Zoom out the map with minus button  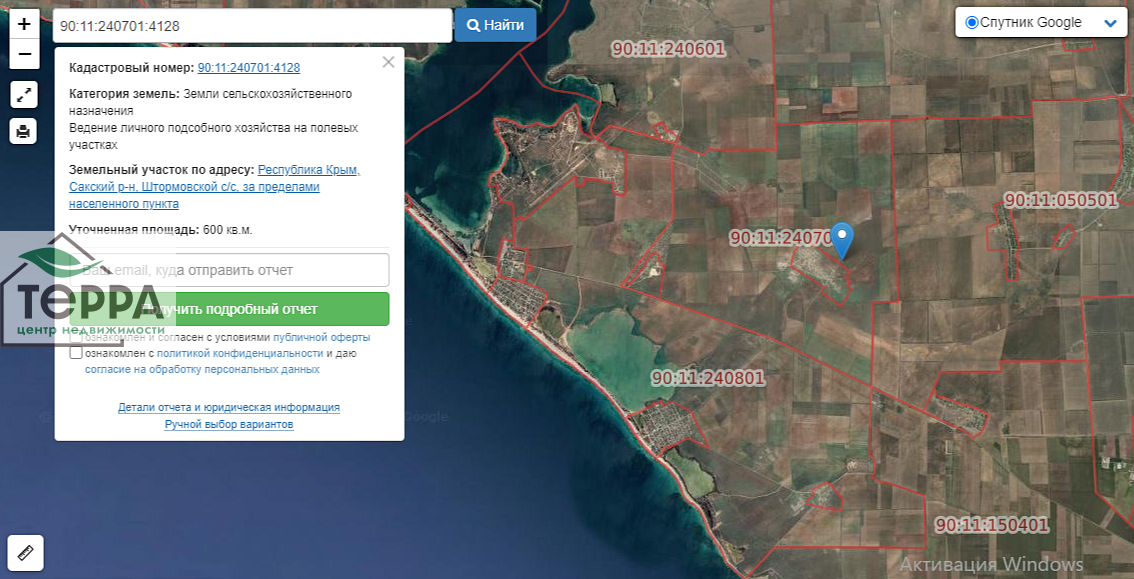pos(25,54)
